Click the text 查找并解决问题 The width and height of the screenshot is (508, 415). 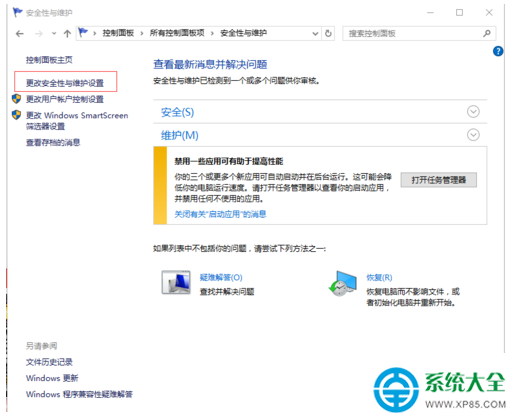227,292
